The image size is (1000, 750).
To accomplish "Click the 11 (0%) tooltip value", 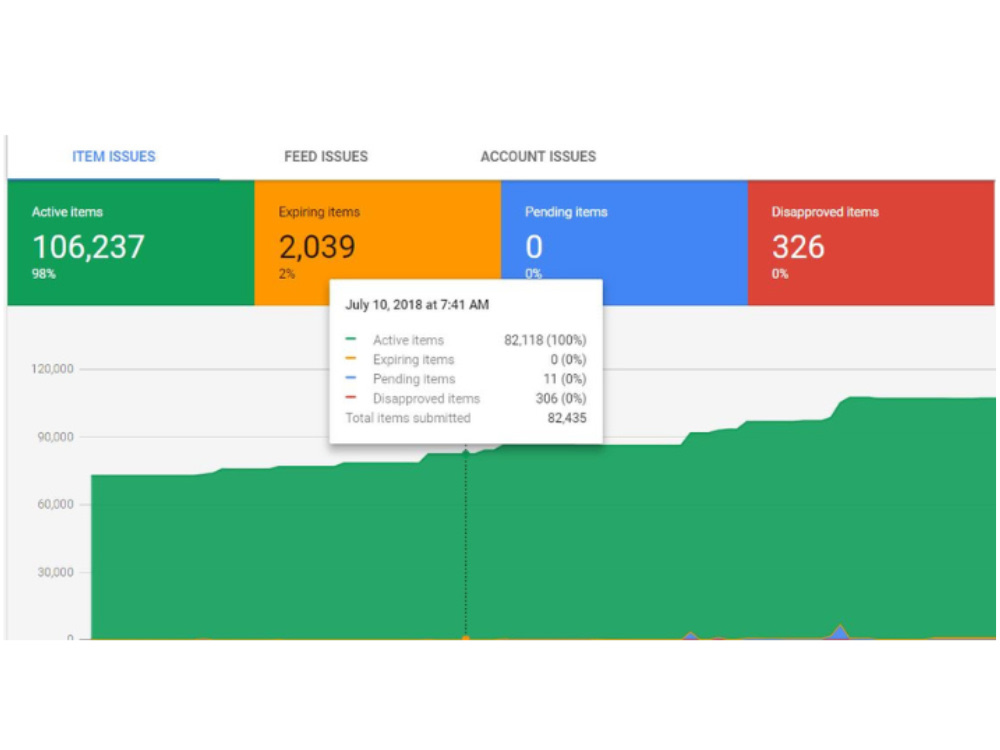I will [564, 379].
